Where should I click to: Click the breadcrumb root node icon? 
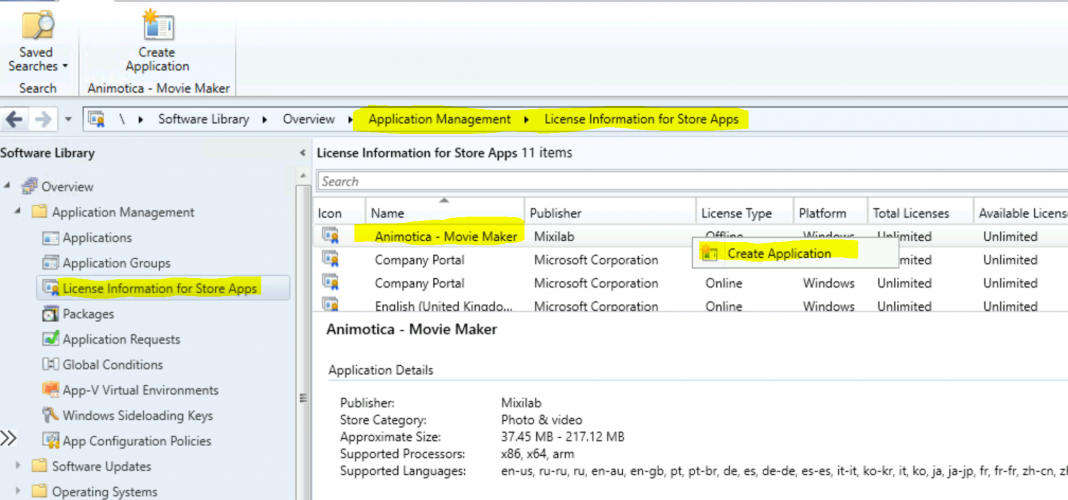pyautogui.click(x=96, y=119)
